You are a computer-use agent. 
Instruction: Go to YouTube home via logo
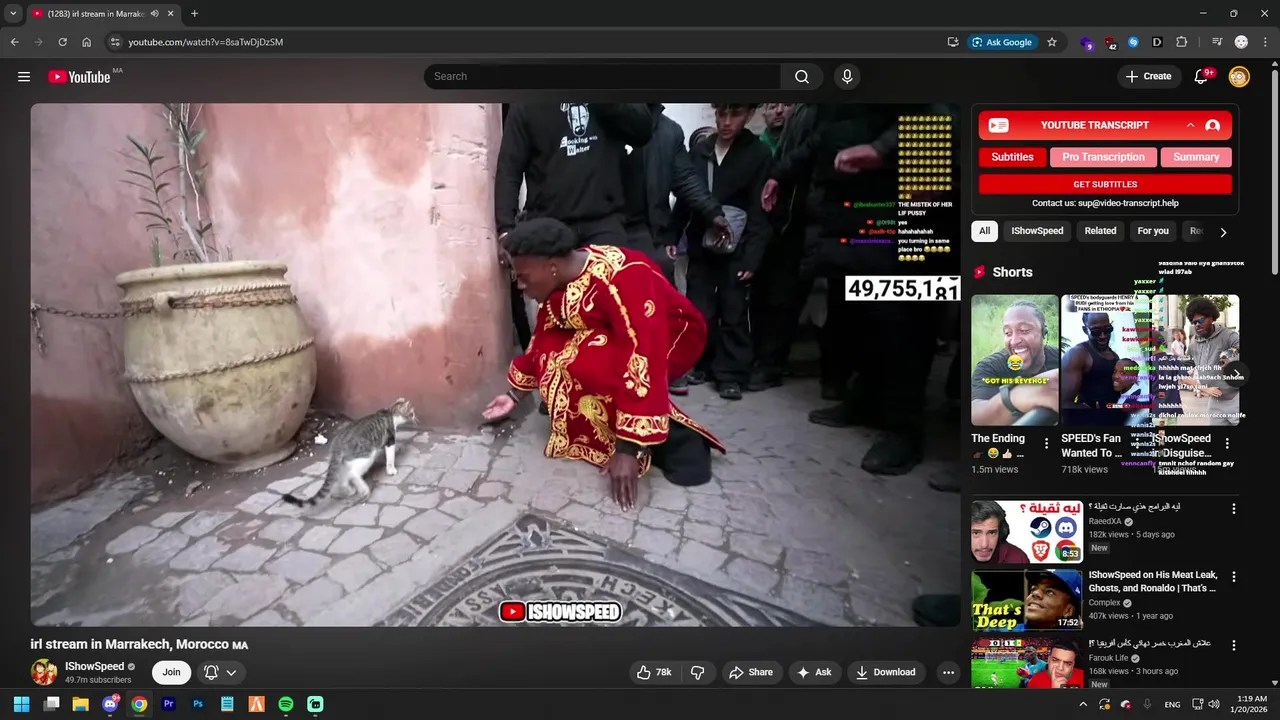pyautogui.click(x=79, y=77)
